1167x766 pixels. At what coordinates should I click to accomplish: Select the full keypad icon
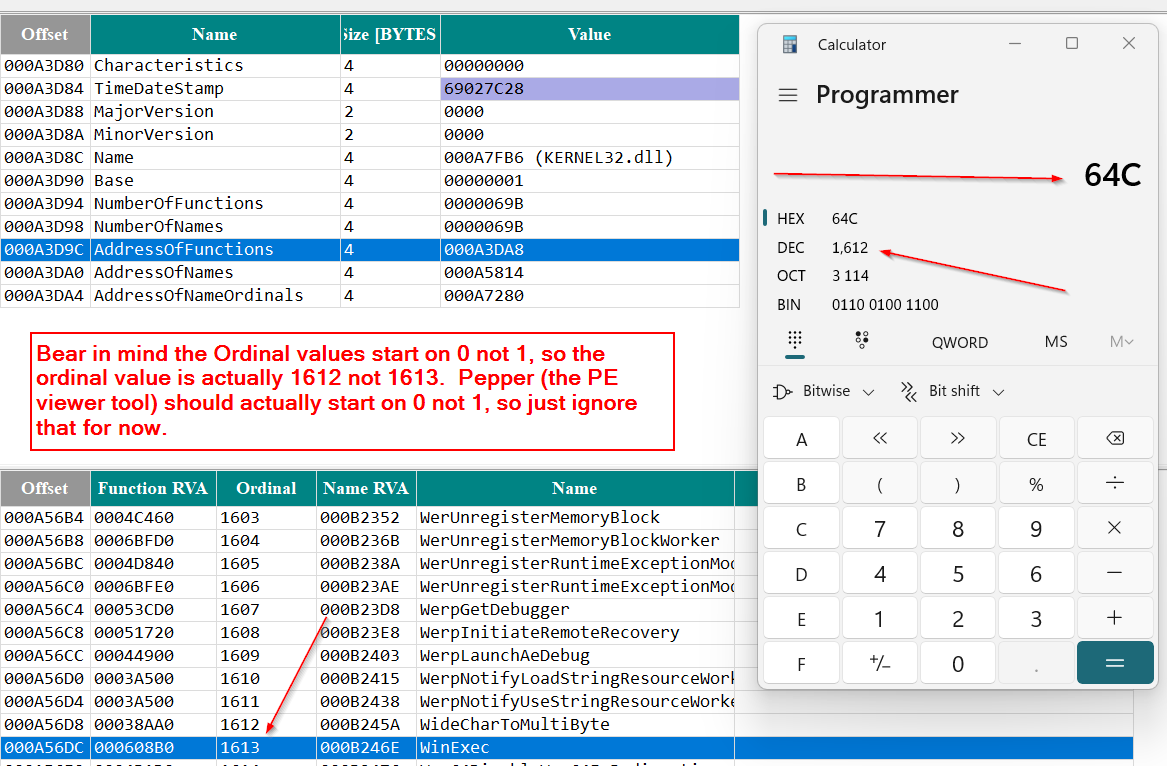[796, 341]
